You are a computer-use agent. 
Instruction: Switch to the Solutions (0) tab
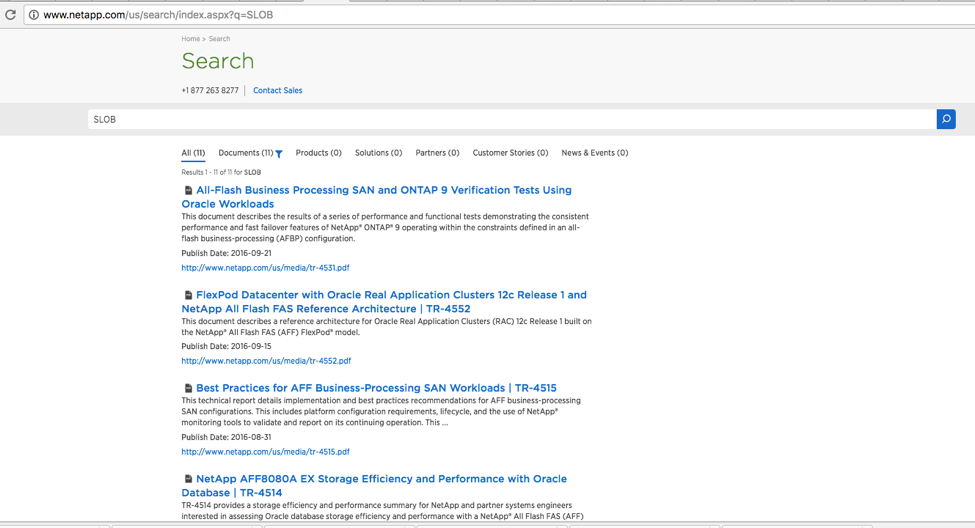coord(378,153)
